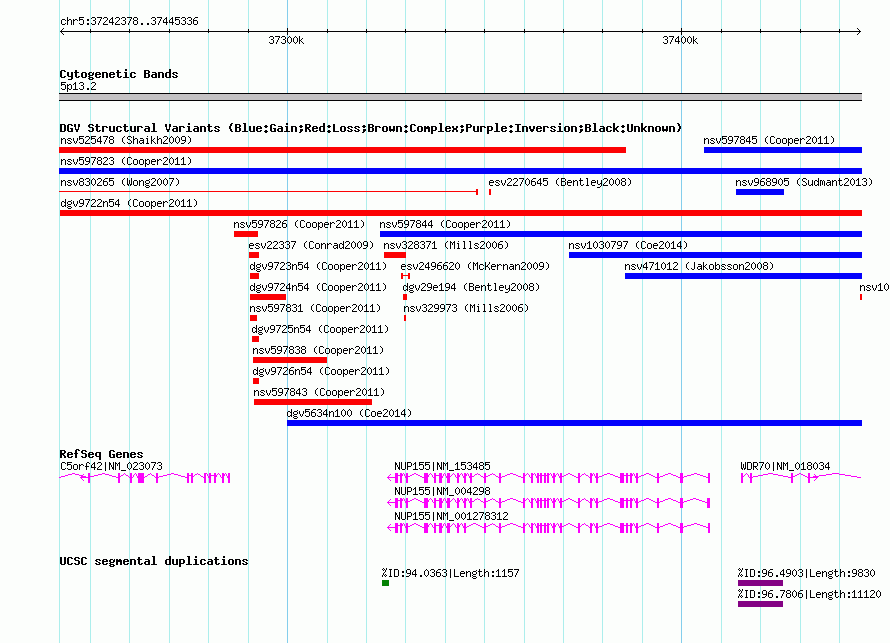Select the esv2270645 (Bentley2008) variant label
Viewport: 890px width, 643px height.
point(560,182)
